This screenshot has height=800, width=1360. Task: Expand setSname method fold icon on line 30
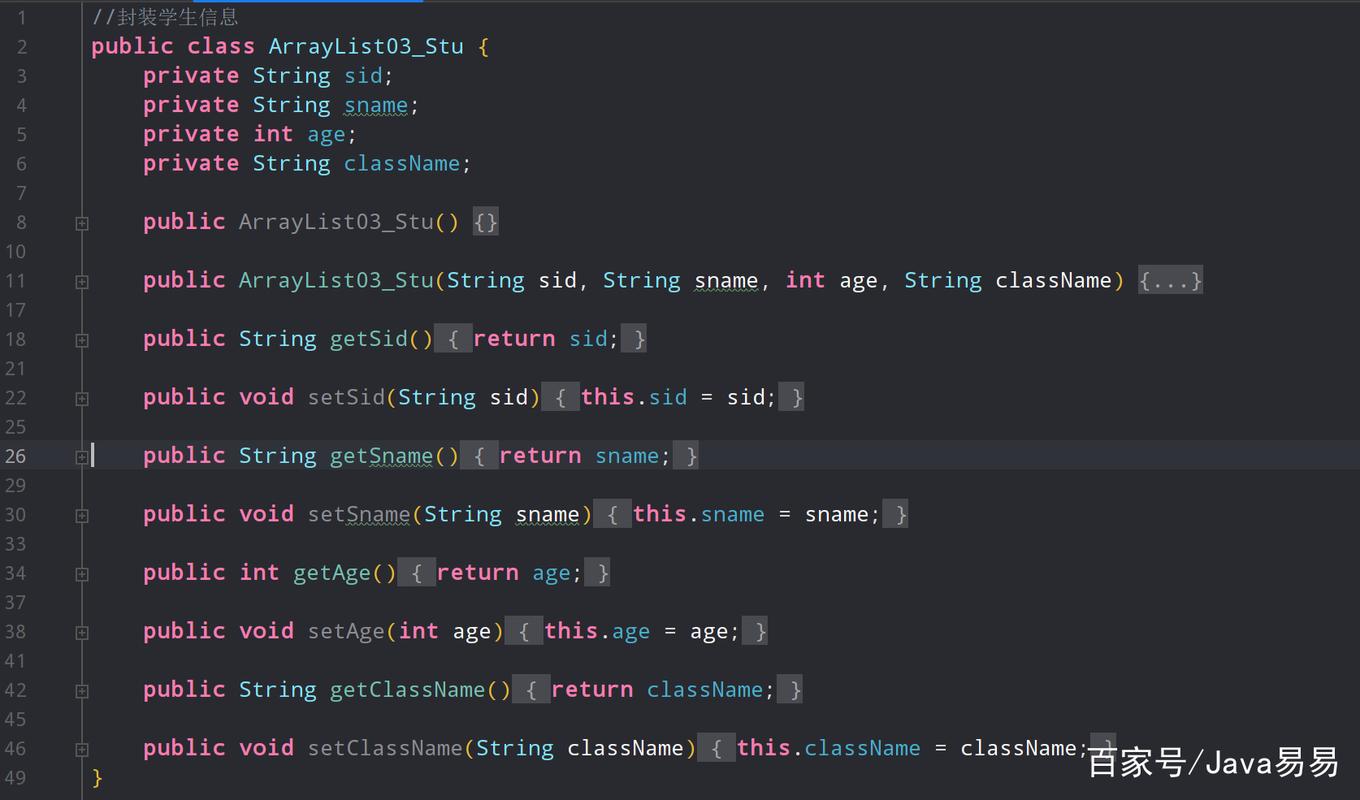pyautogui.click(x=82, y=516)
